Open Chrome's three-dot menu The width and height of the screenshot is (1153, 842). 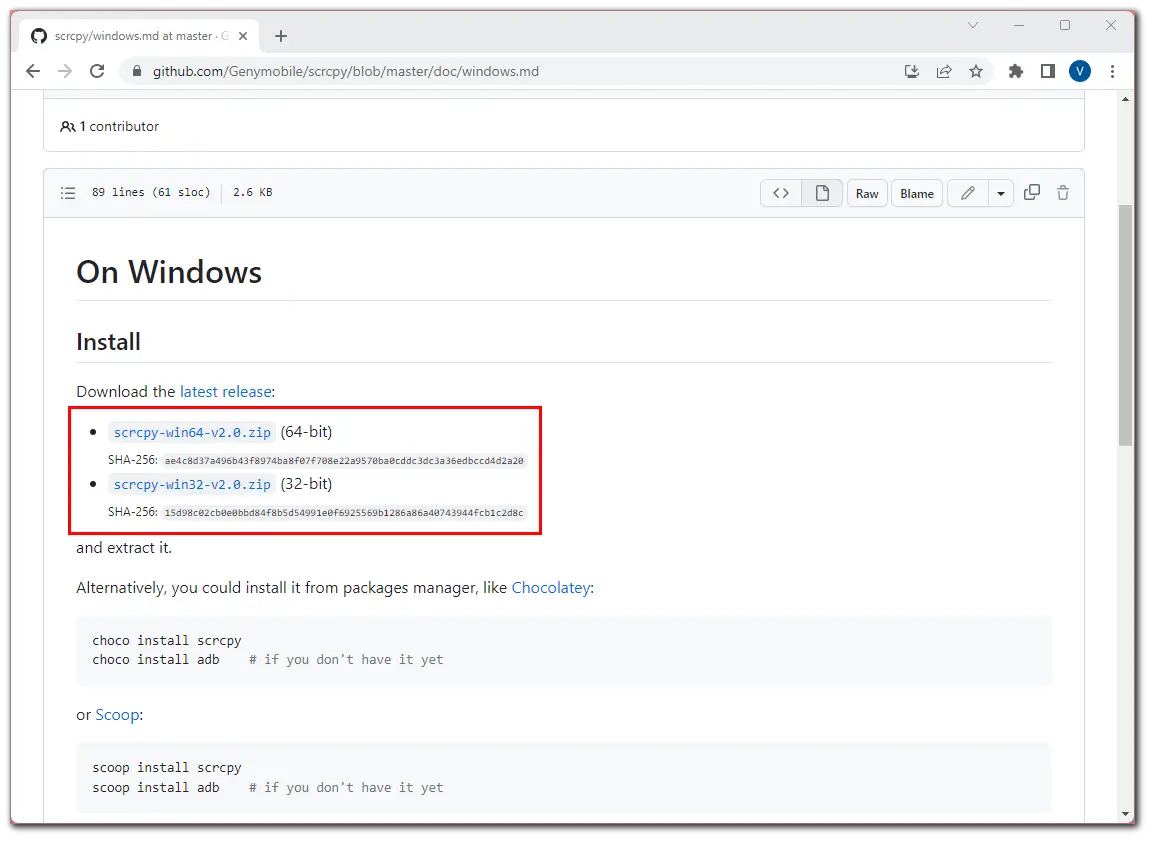click(1113, 71)
